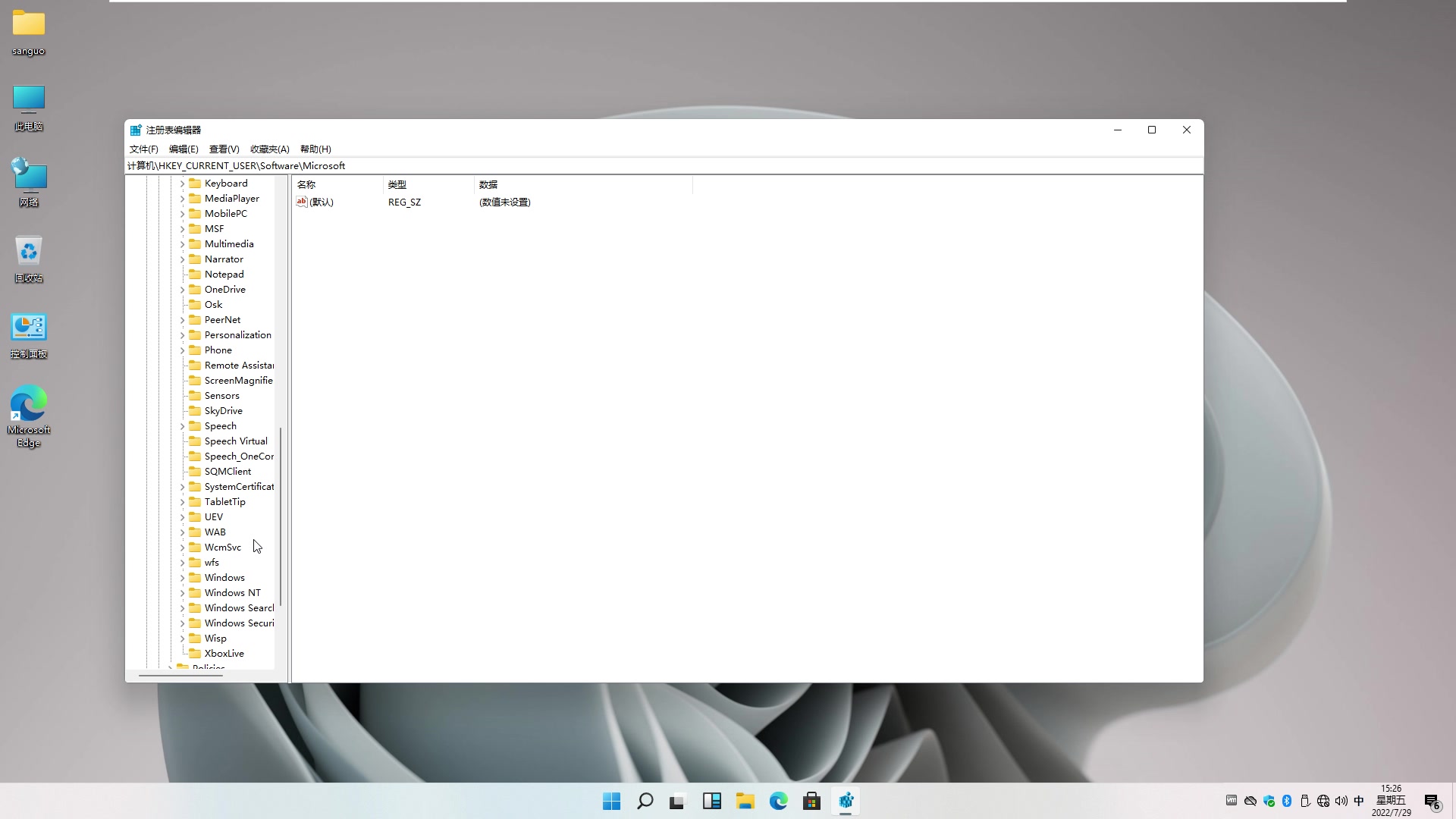This screenshot has height=819, width=1456.
Task: Select the SkyDrive key folder icon
Action: click(x=196, y=410)
